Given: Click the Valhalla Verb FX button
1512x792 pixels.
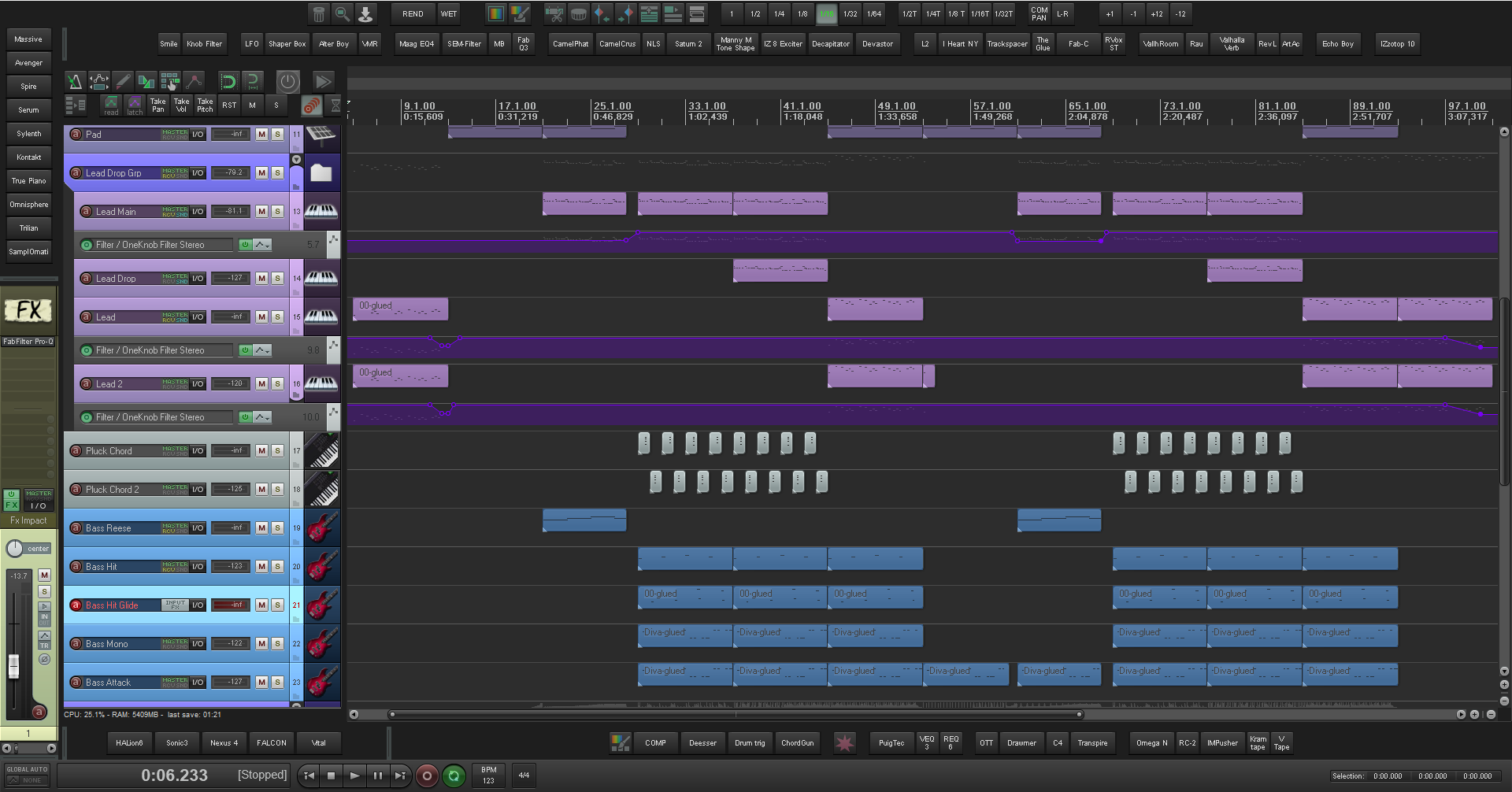Looking at the screenshot, I should point(1232,43).
